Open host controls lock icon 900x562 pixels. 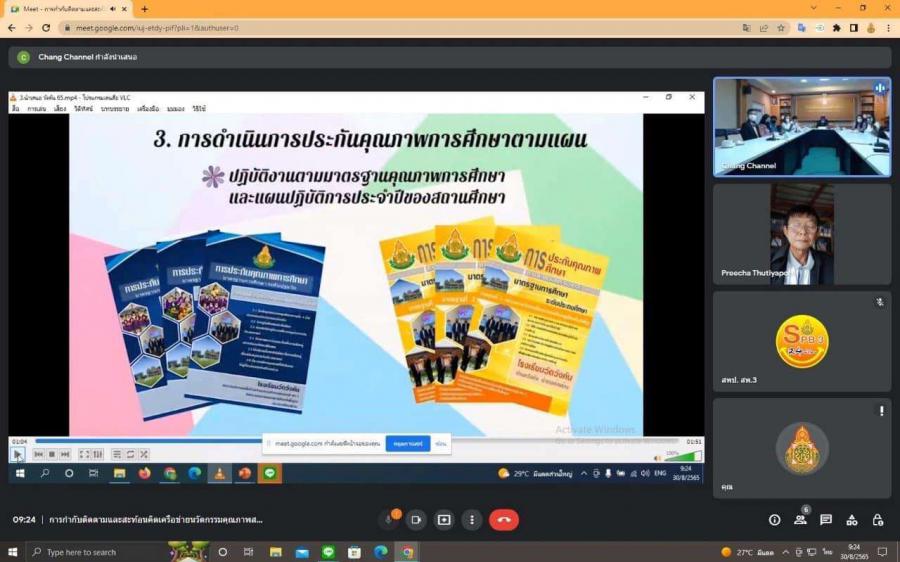(x=878, y=520)
